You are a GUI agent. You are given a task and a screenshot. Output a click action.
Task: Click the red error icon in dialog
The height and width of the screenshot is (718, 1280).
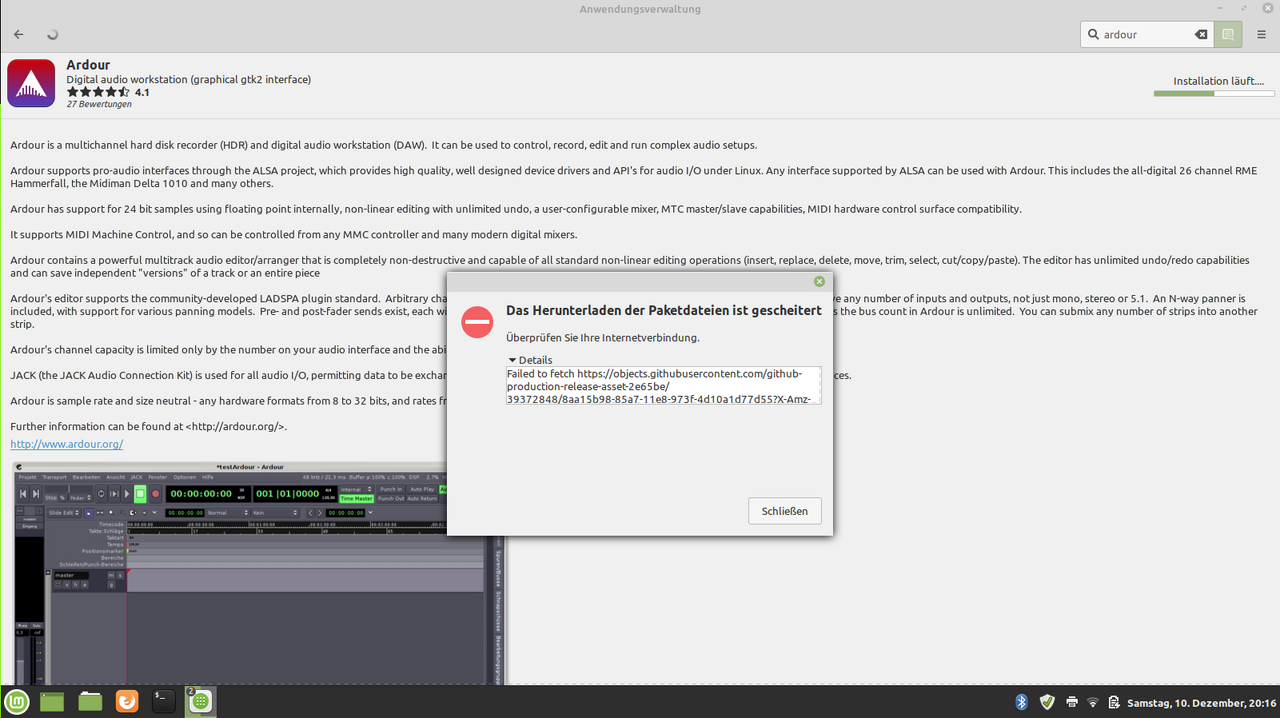pos(477,322)
